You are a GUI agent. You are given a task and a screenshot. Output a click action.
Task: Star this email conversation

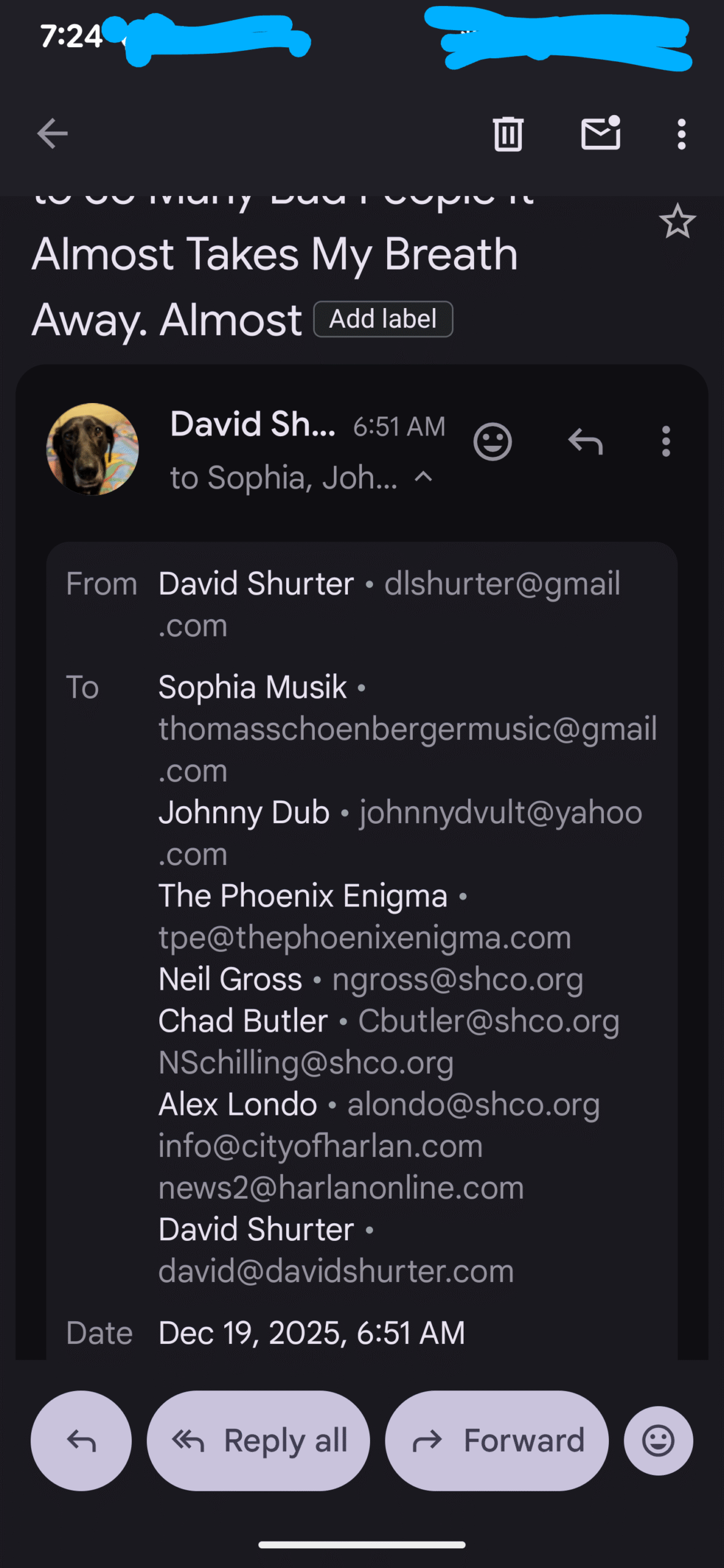677,222
